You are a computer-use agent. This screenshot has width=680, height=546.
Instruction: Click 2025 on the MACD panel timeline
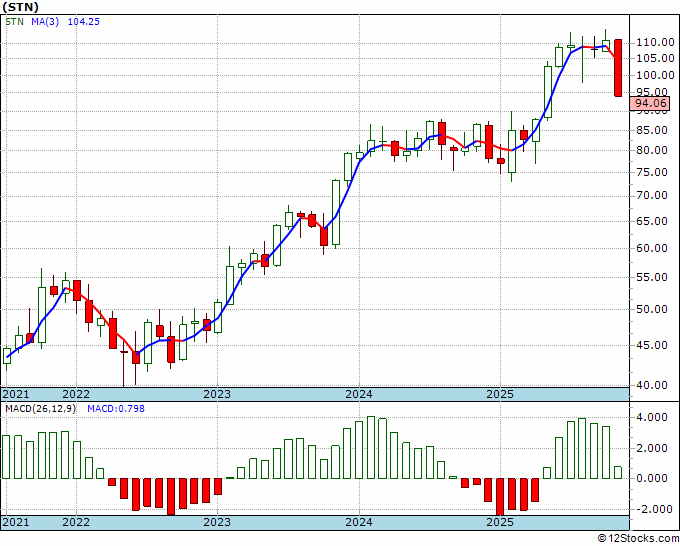tap(500, 522)
